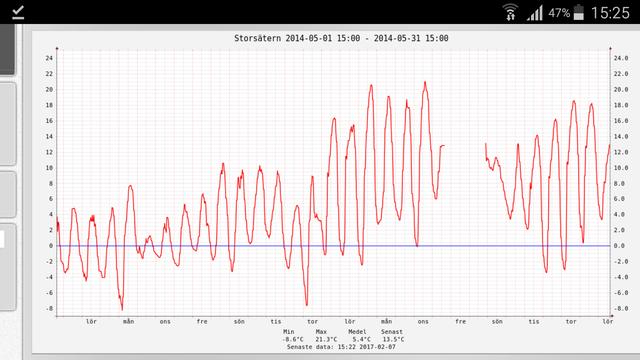Image resolution: width=640 pixels, height=360 pixels.
Task: Tap the 47% battery percentage
Action: tap(559, 13)
